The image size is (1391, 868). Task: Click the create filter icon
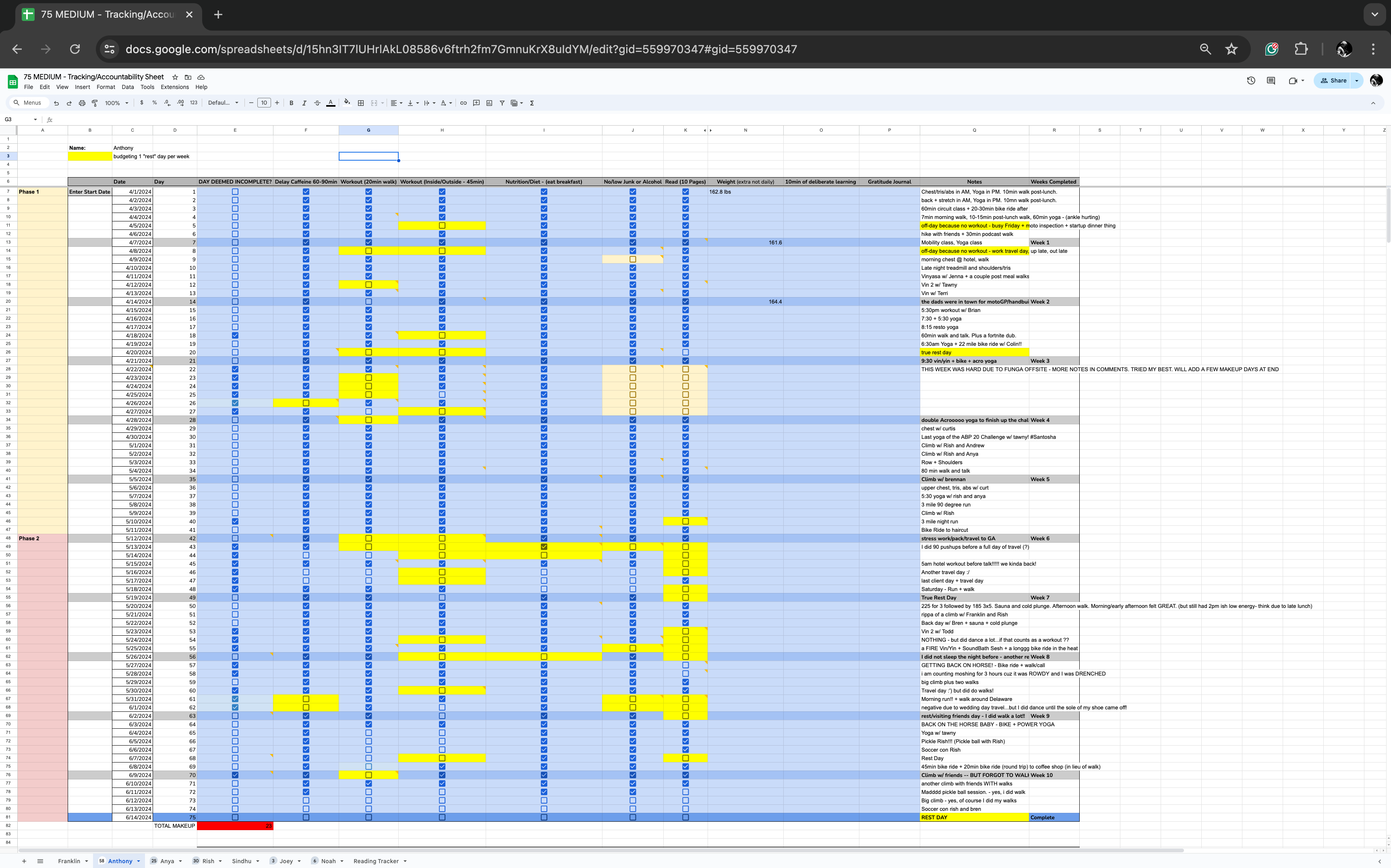click(x=502, y=103)
